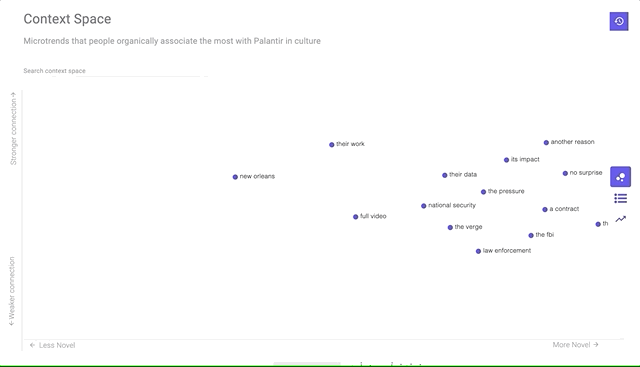Click the 'the pressure' data point

click(483, 192)
